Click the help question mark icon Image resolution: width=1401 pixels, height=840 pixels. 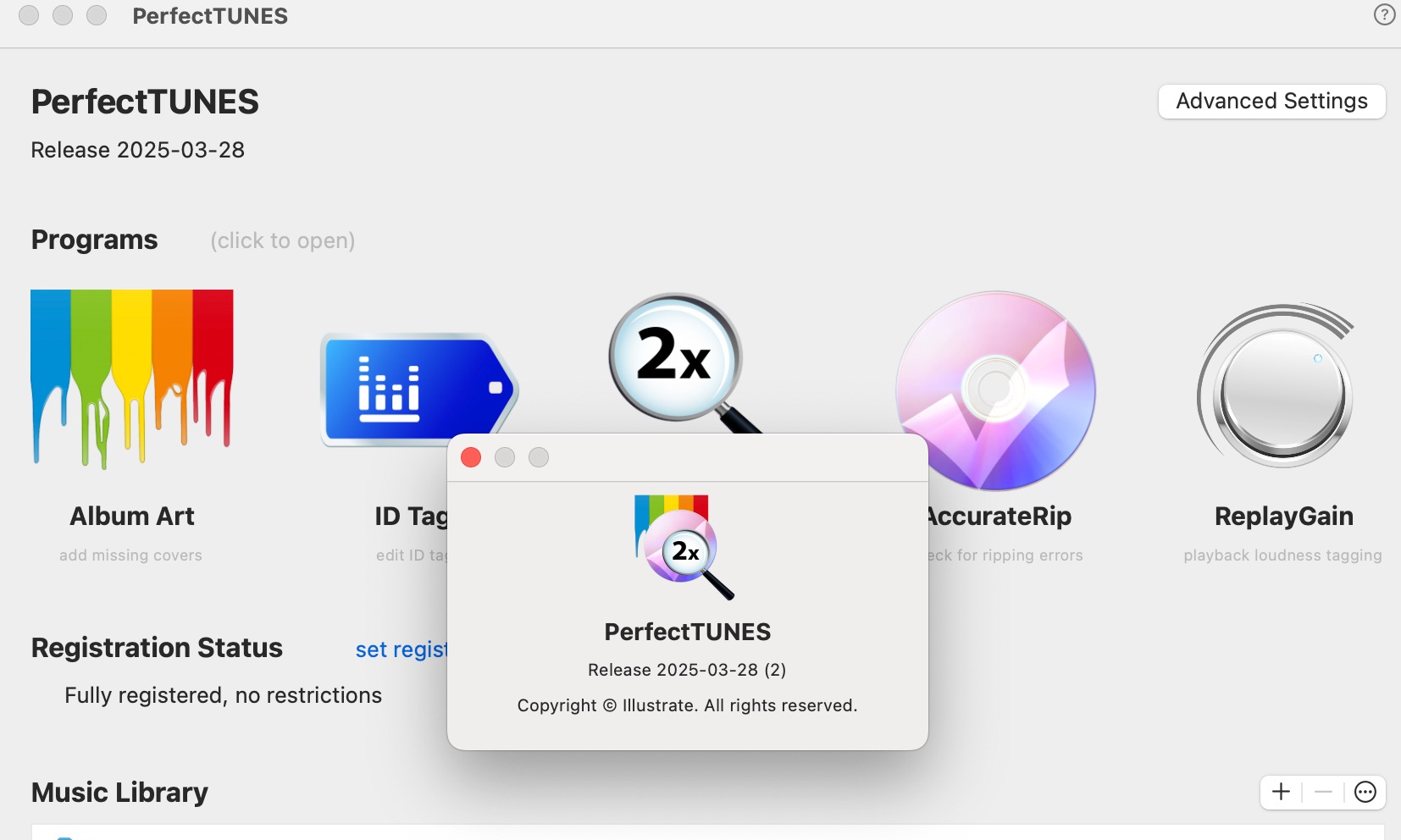click(1384, 14)
